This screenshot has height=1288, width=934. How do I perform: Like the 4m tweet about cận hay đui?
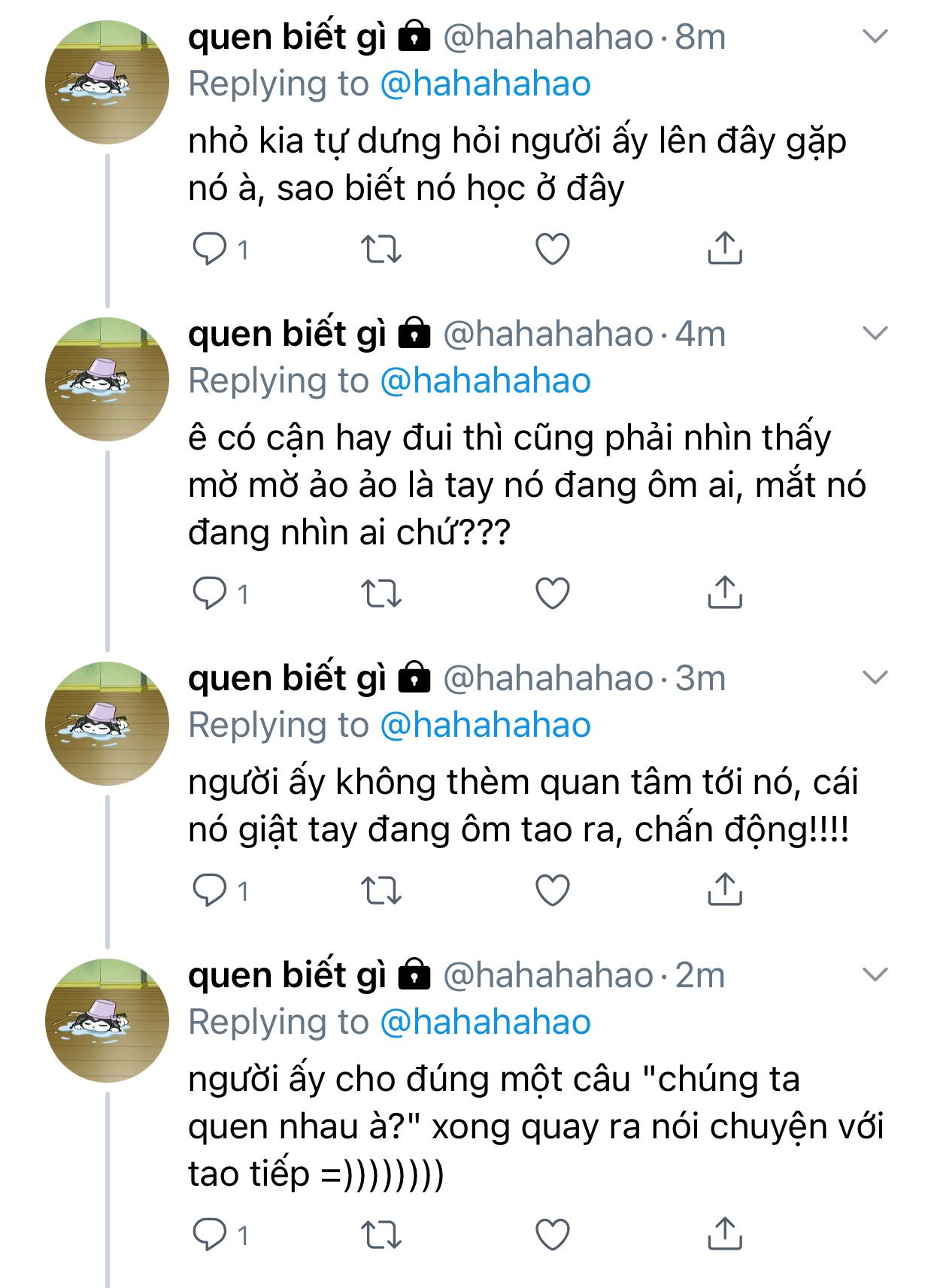tap(553, 593)
